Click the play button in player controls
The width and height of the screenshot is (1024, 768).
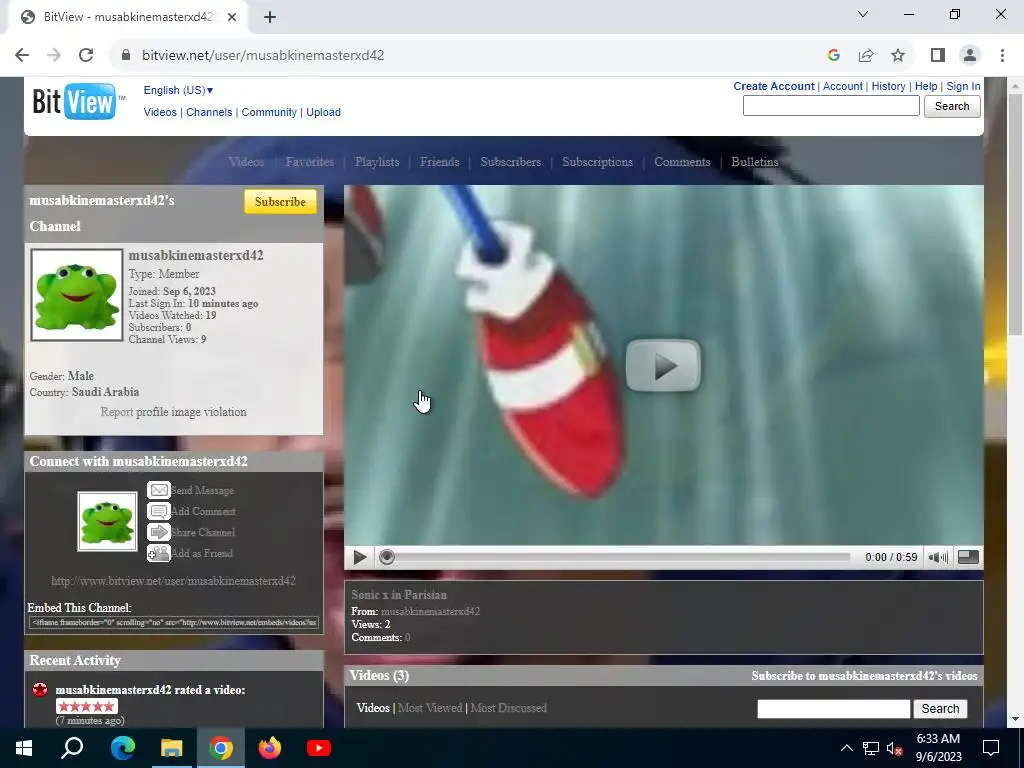click(x=359, y=557)
